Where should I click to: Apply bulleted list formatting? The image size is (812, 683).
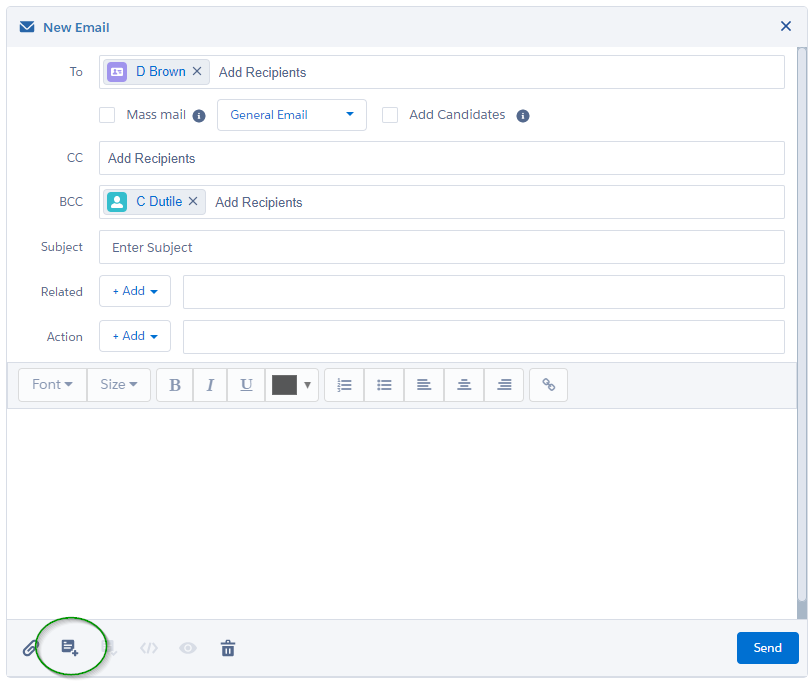tap(383, 384)
